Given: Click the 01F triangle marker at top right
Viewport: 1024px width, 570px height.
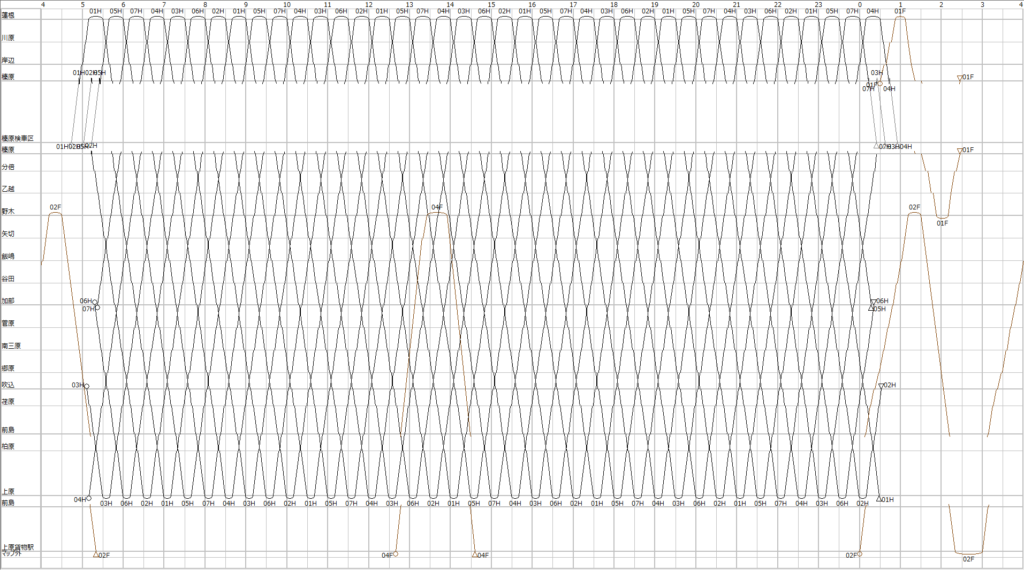Looking at the screenshot, I should [960, 77].
